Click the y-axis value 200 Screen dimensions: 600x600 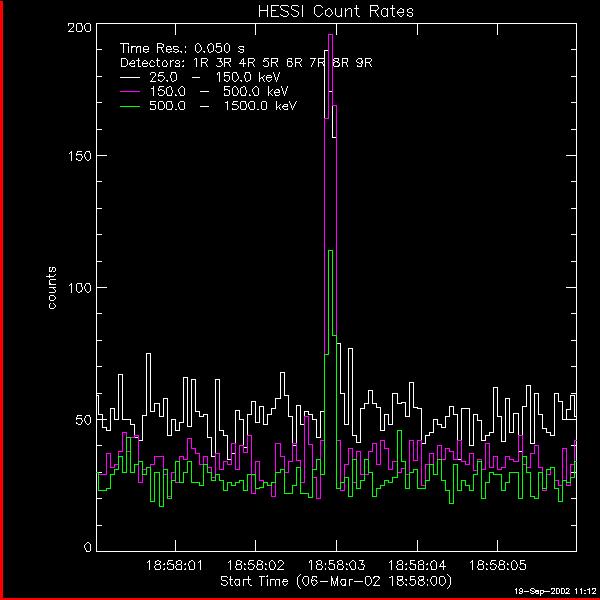(79, 28)
